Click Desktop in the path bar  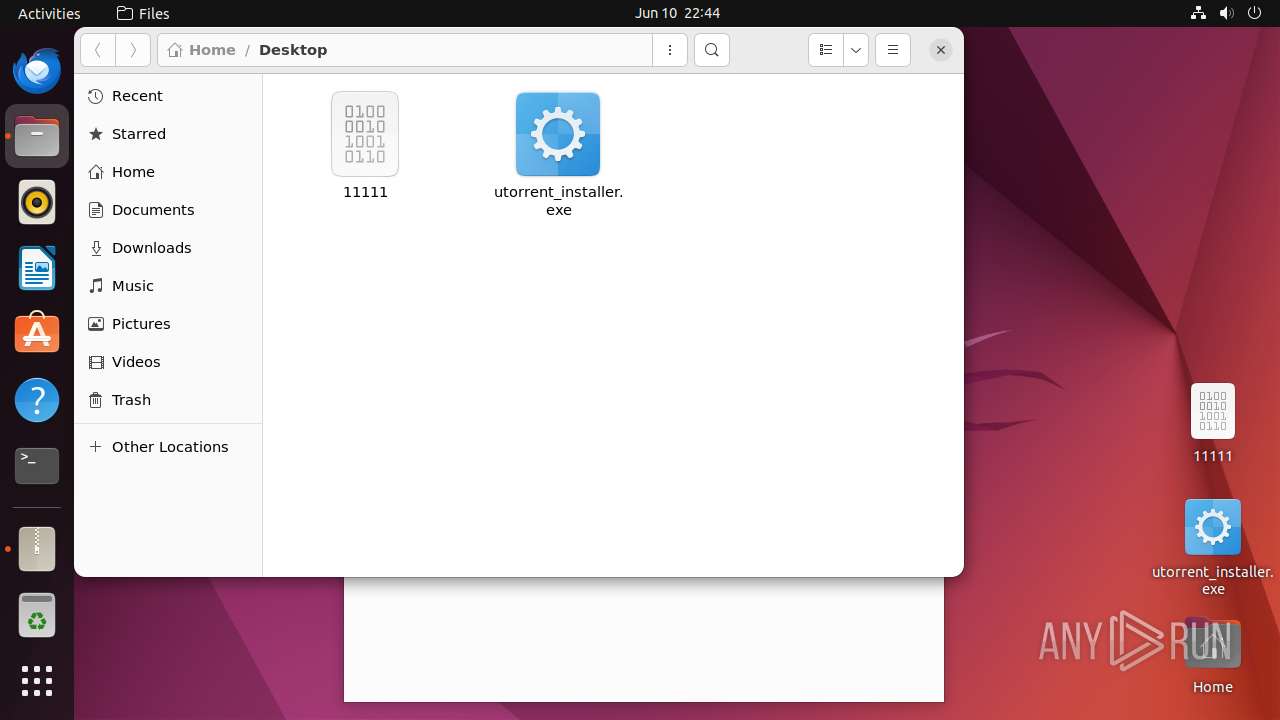293,50
